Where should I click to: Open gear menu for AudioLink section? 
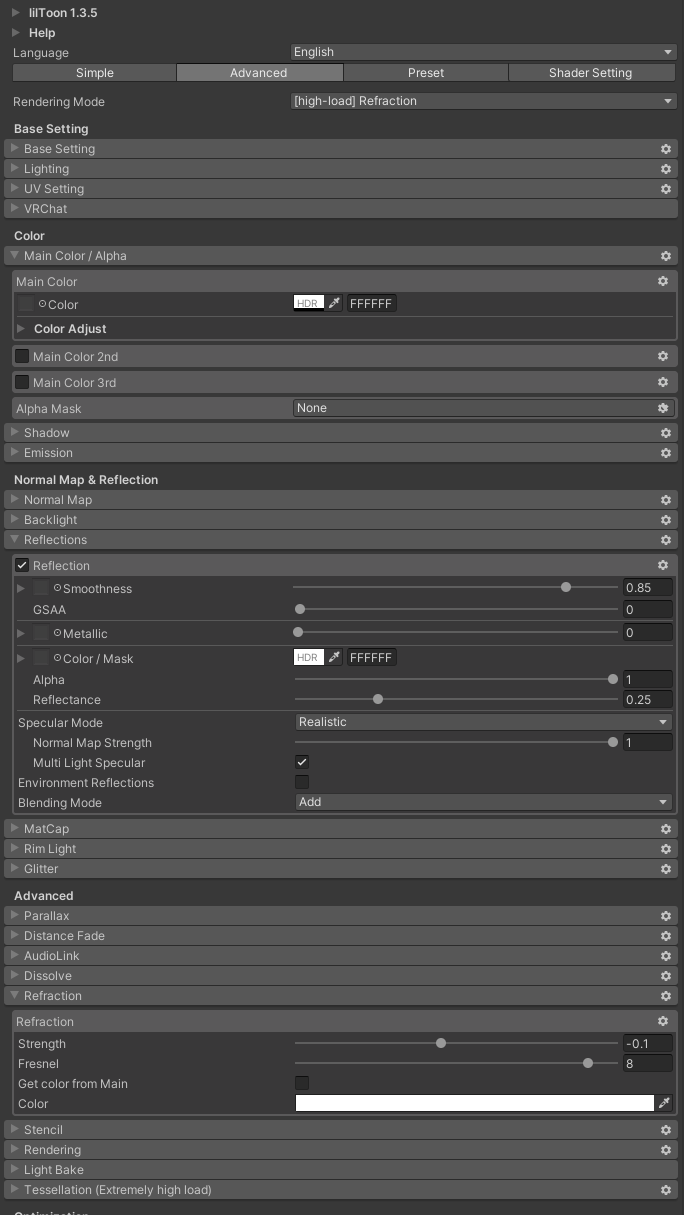665,956
